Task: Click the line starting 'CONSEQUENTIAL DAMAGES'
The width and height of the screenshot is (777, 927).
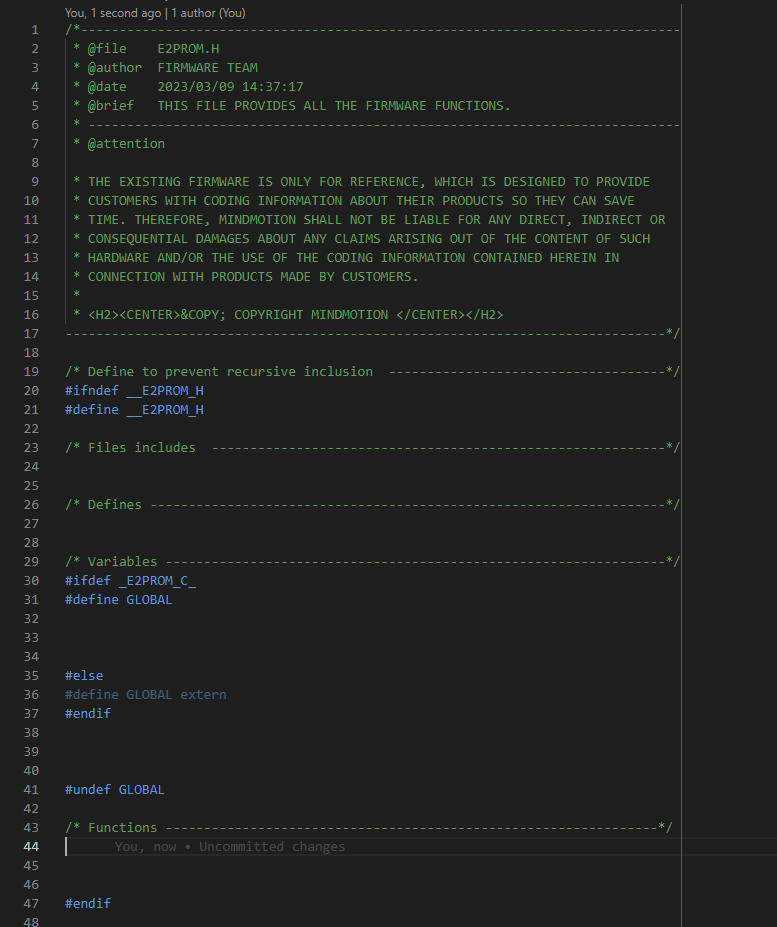Action: pos(361,238)
